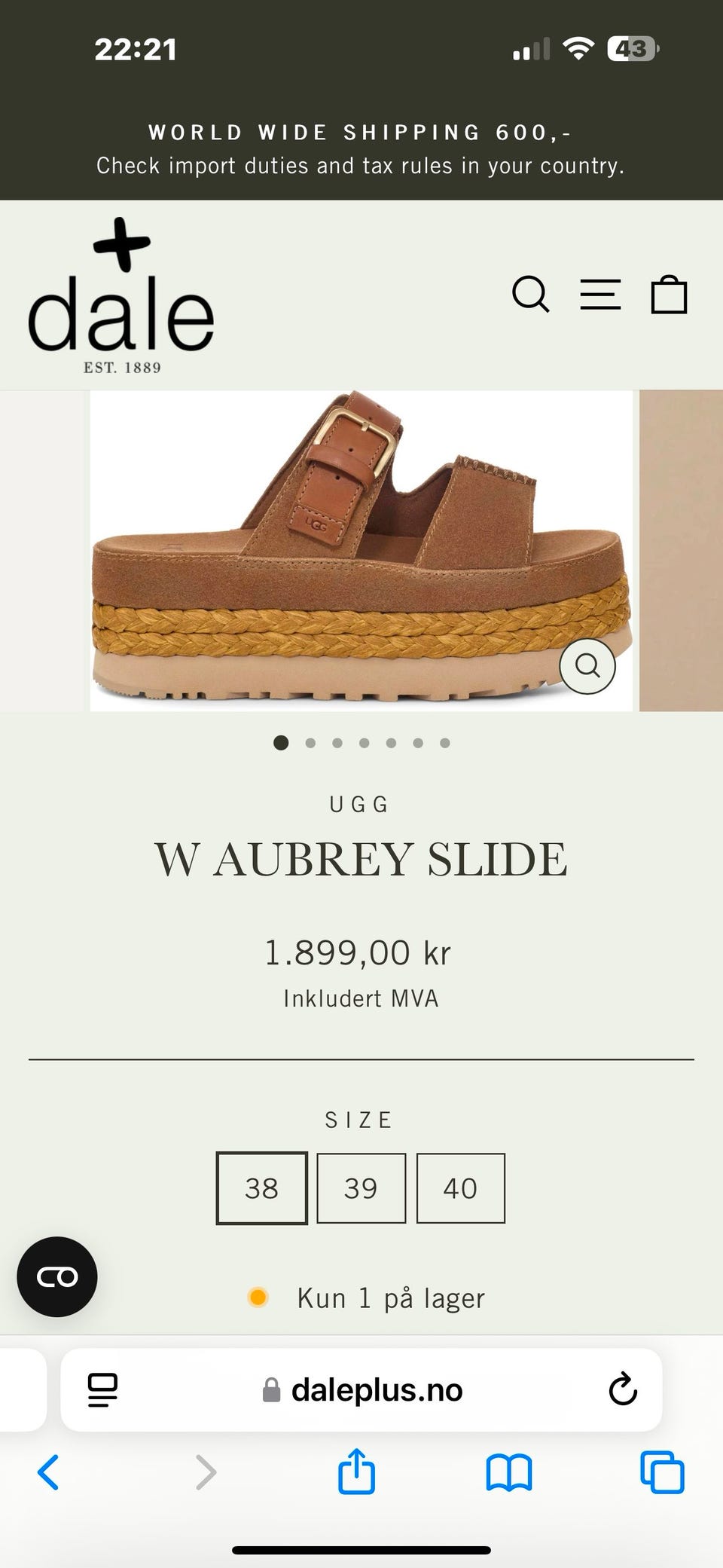Open Safari bookmarks book icon

509,1472
